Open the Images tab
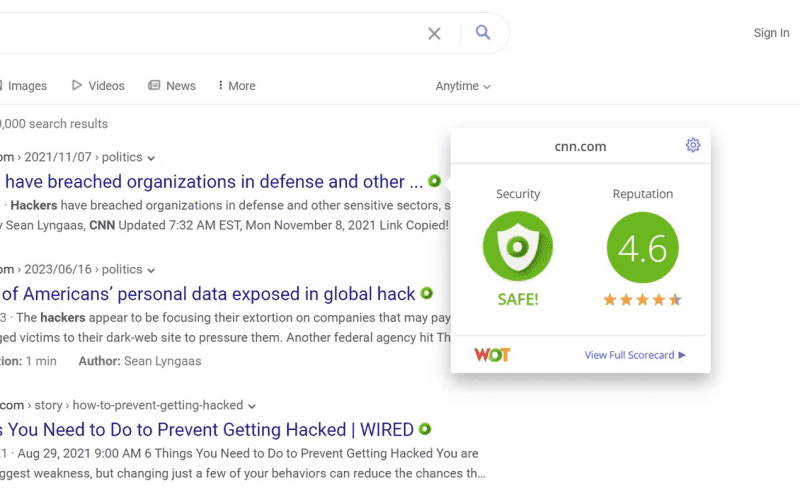800x500 pixels. pyautogui.click(x=23, y=86)
